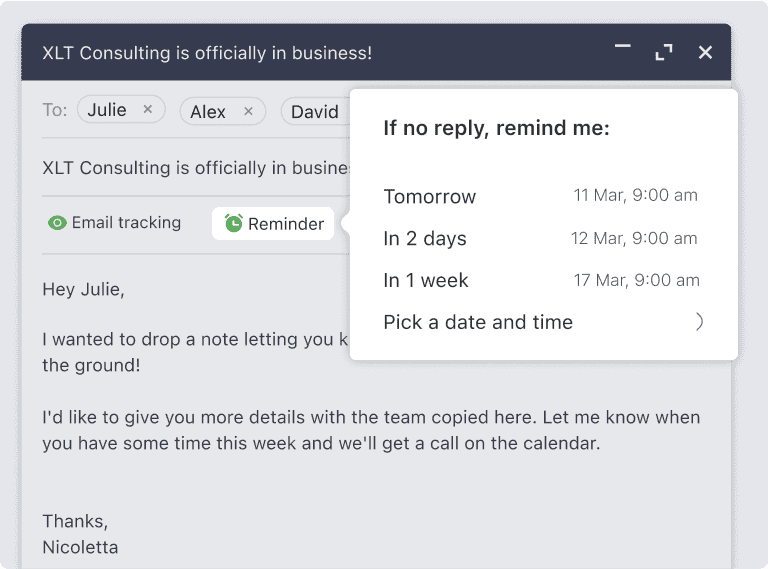Remove Alex from recipients

[x=248, y=112]
